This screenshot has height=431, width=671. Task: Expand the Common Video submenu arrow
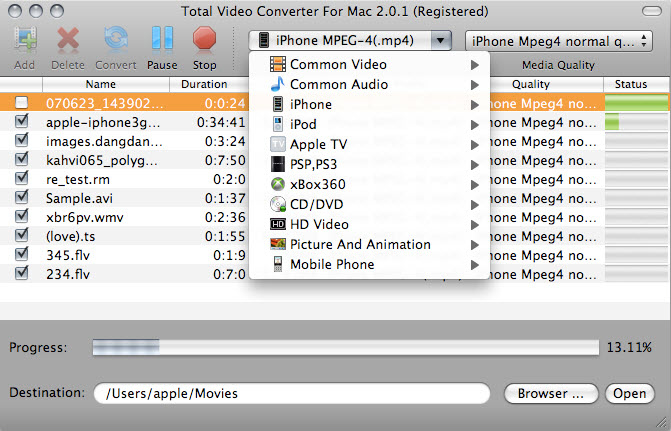(474, 65)
